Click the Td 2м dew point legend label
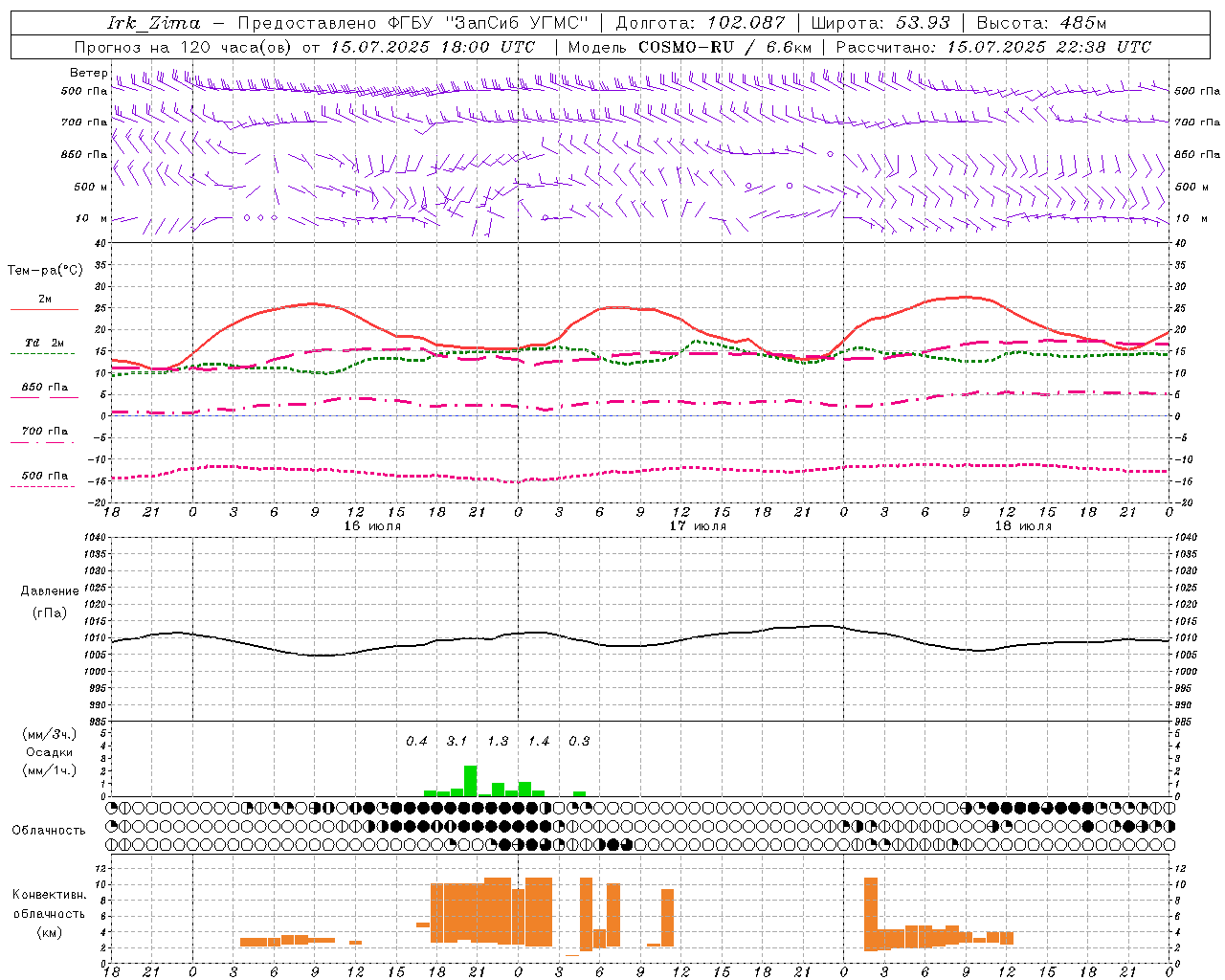The width and height of the screenshot is (1225, 980). [x=44, y=343]
